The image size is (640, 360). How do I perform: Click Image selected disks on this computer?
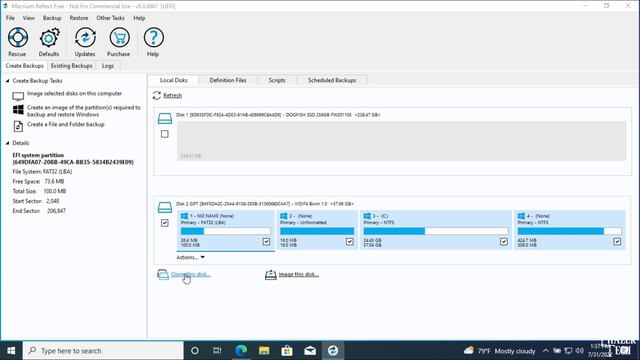point(74,93)
